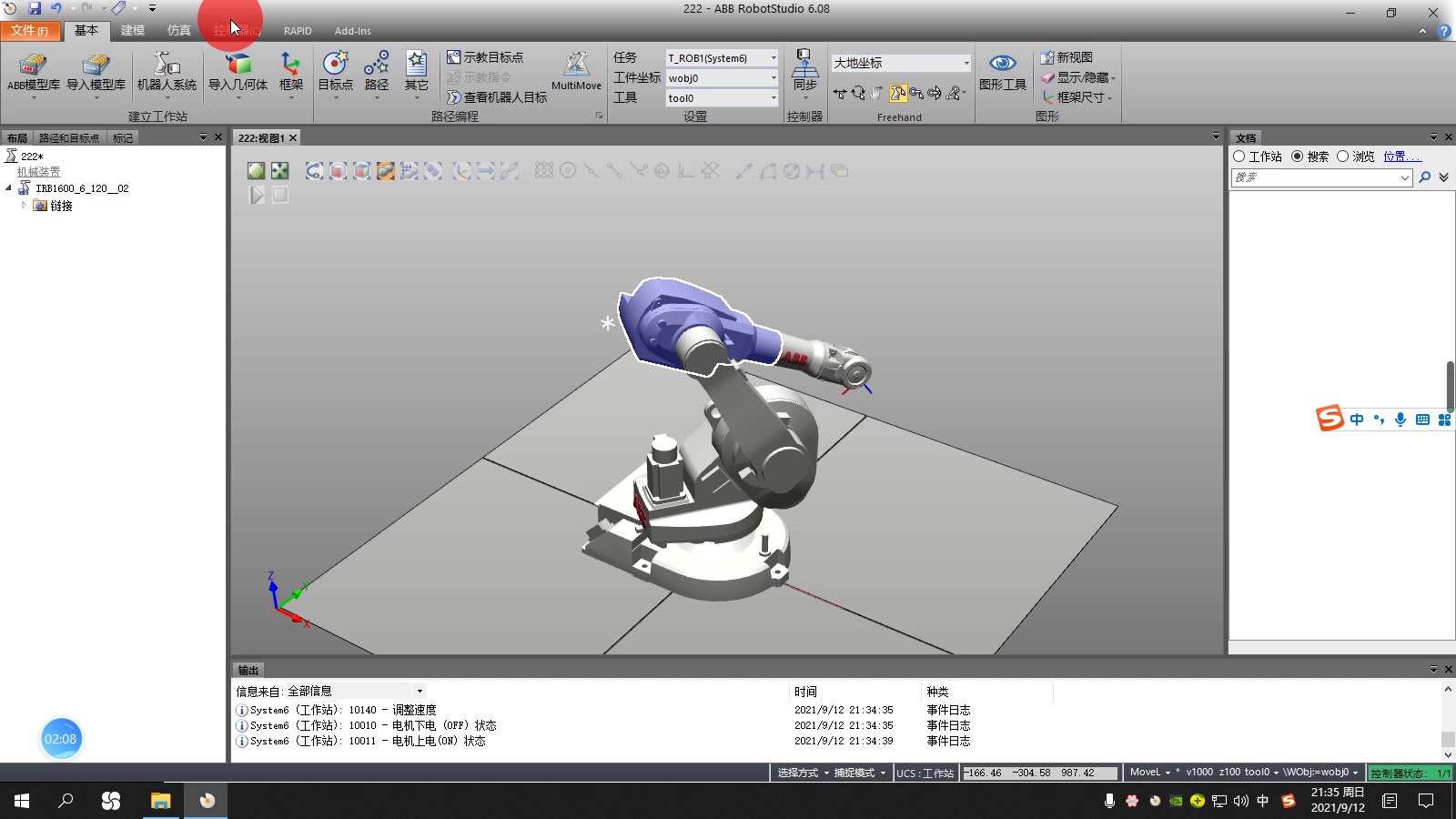The image size is (1456, 819).
Task: Open 捕捉模式 menu in status bar
Action: (860, 773)
